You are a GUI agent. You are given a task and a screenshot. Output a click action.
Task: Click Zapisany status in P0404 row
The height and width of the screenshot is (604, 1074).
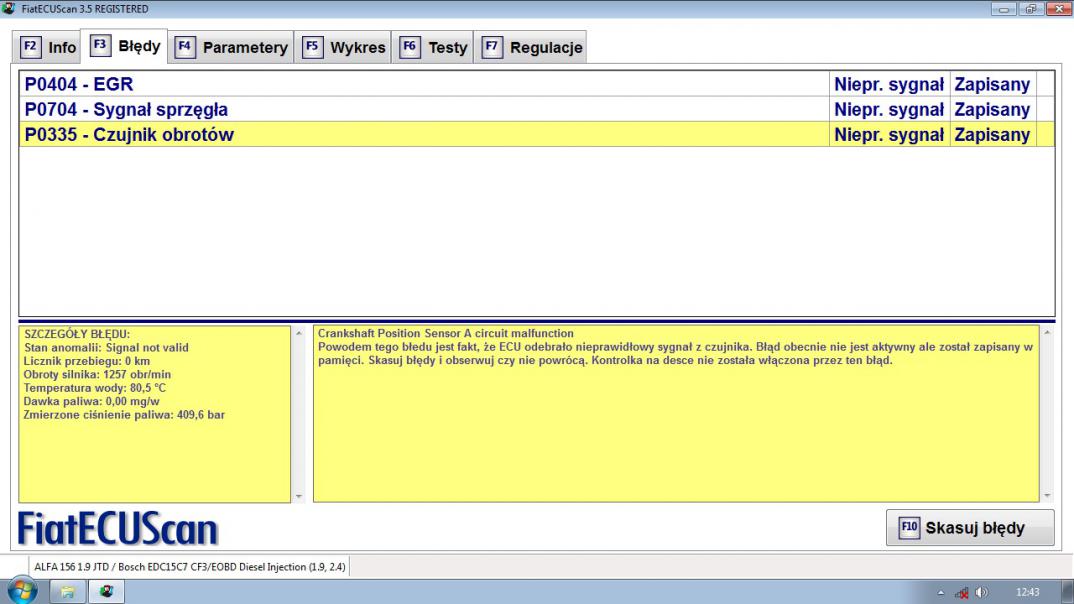click(992, 84)
